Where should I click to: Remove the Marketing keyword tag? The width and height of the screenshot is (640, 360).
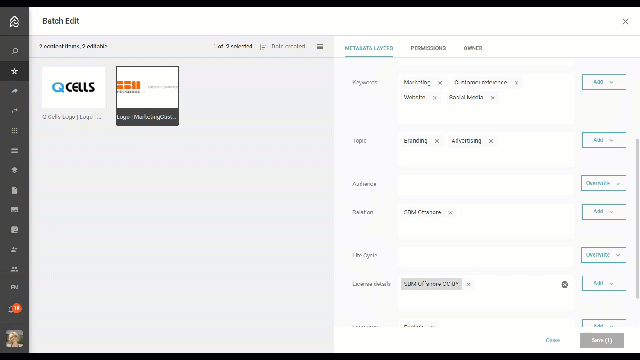[440, 83]
